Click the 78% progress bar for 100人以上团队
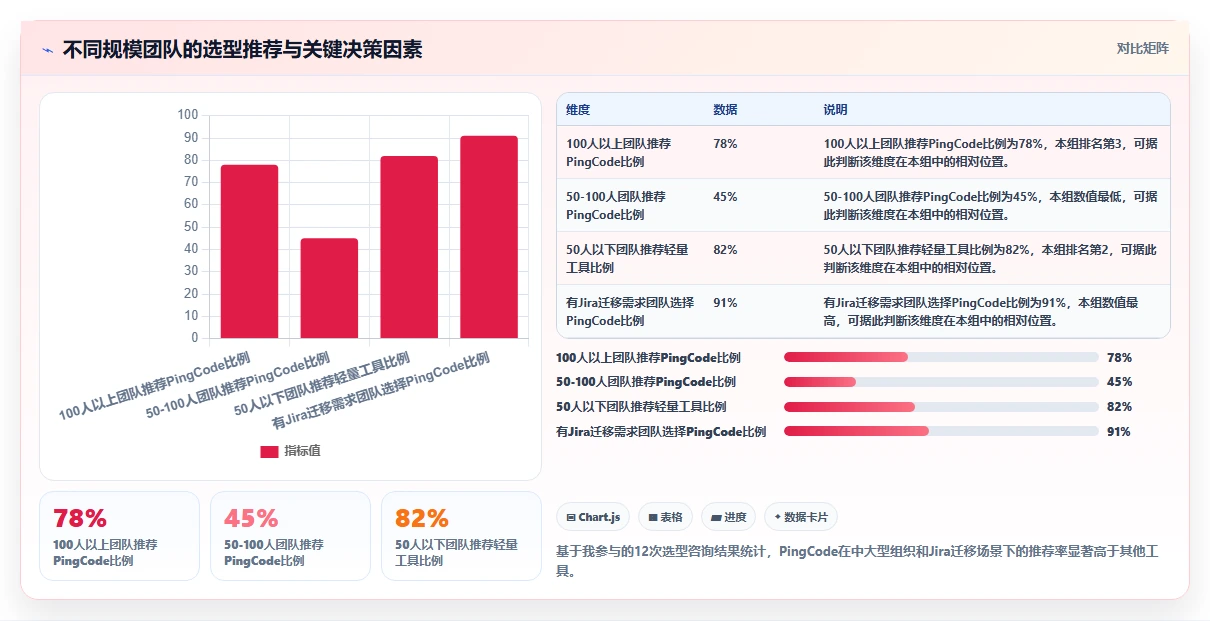This screenshot has height=621, width=1210. 941,357
